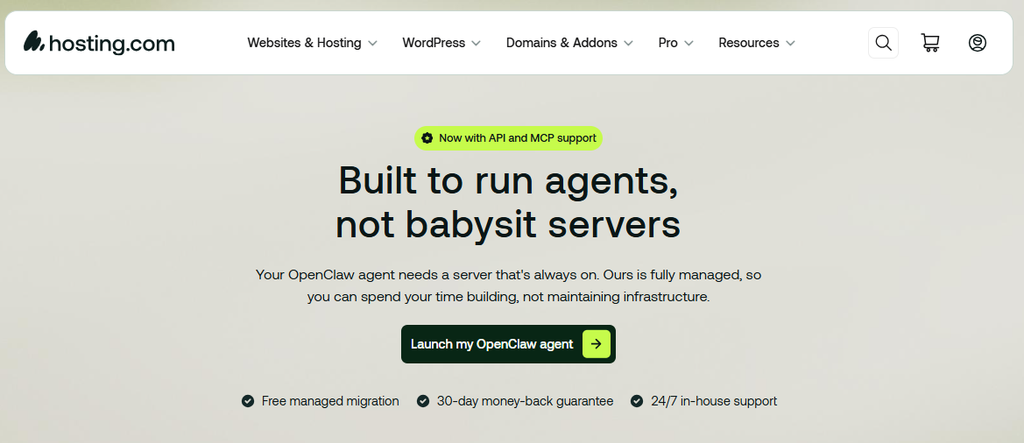This screenshot has height=443, width=1024.
Task: Click the gear icon in the MCP badge
Action: pyautogui.click(x=427, y=138)
